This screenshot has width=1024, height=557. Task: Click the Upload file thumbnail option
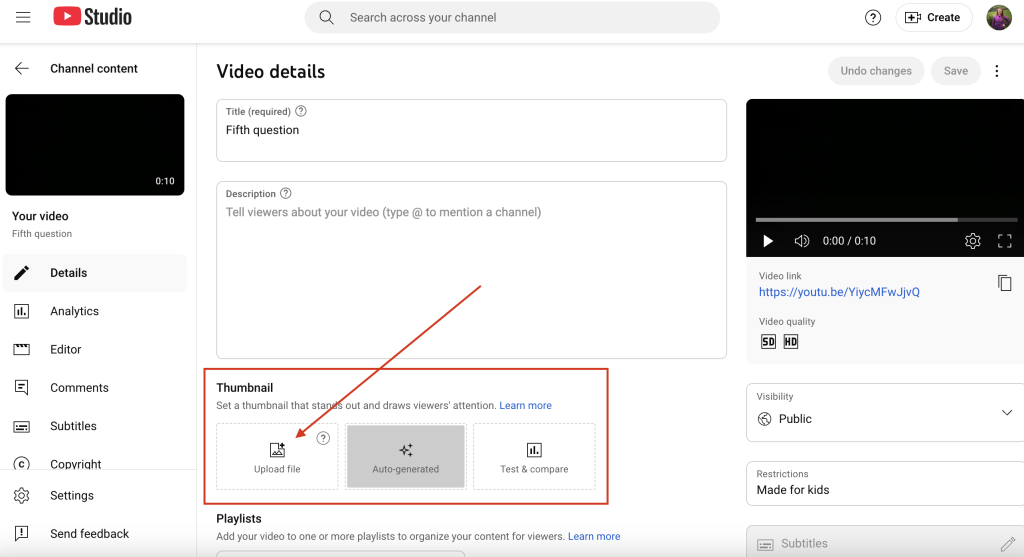coord(277,457)
